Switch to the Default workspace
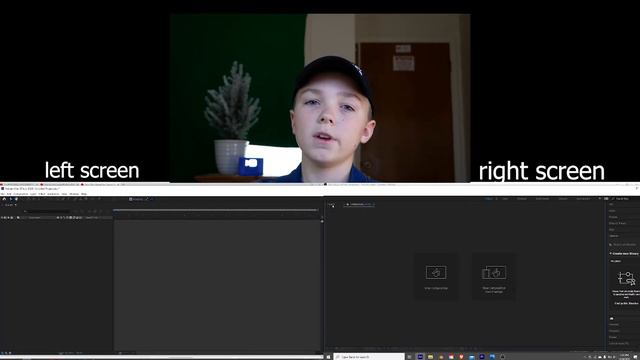This screenshot has height=360, width=640. pyautogui.click(x=489, y=199)
